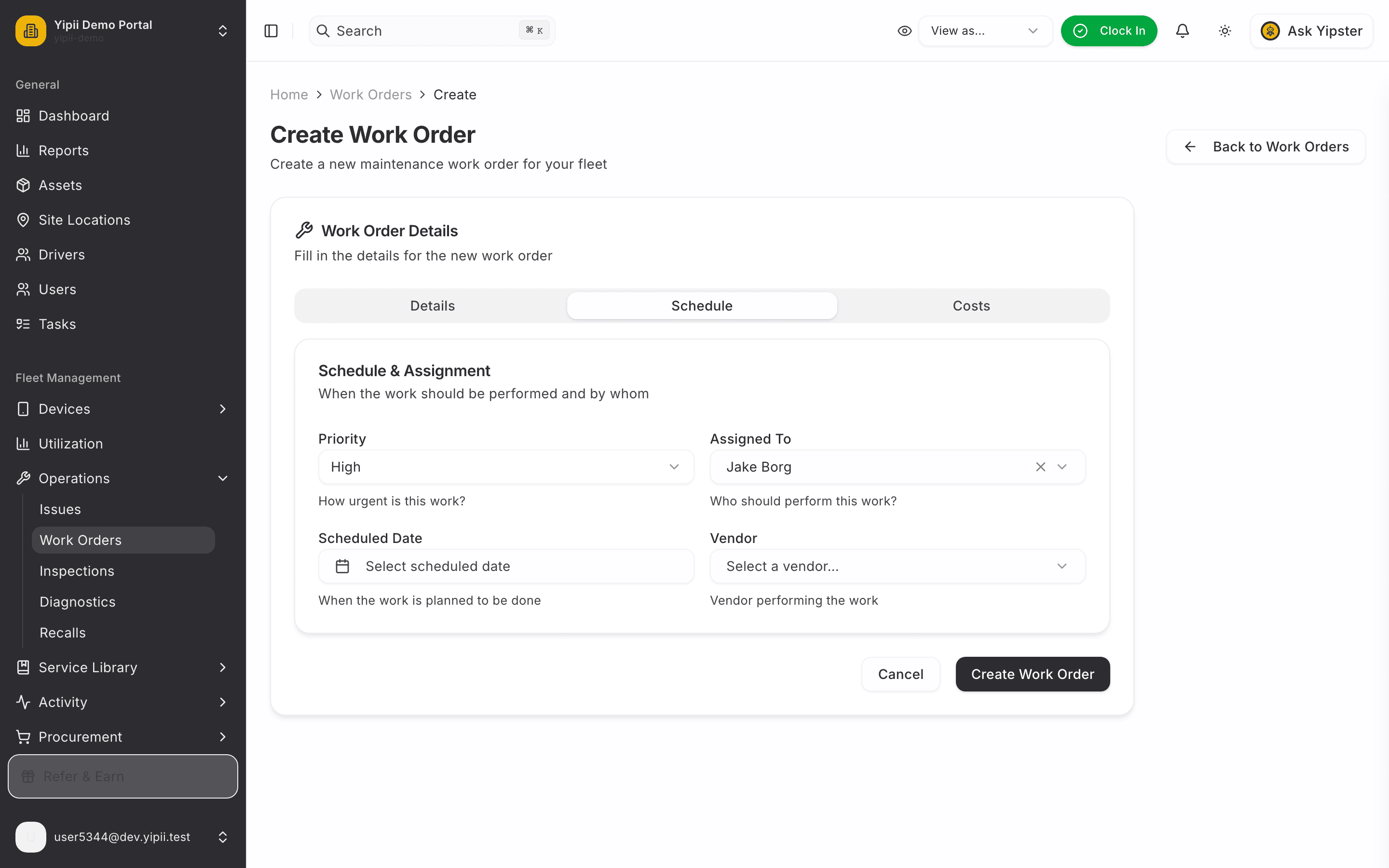The height and width of the screenshot is (868, 1389).
Task: Click the Create Work Order button
Action: point(1032,674)
